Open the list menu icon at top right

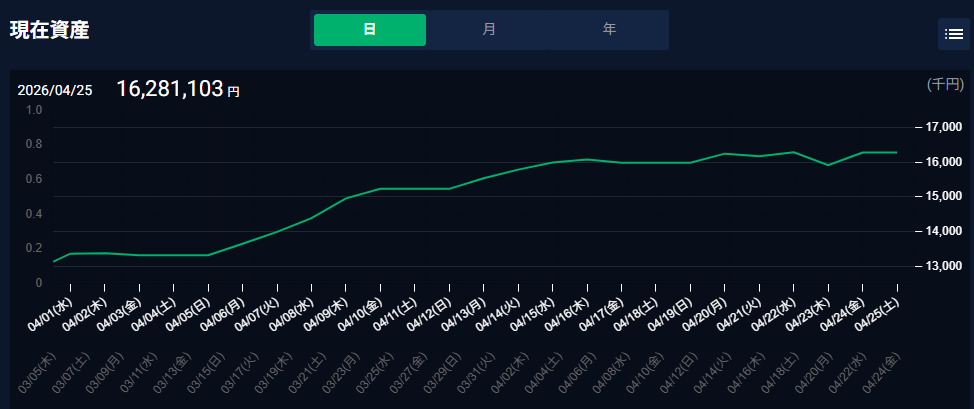pyautogui.click(x=952, y=34)
